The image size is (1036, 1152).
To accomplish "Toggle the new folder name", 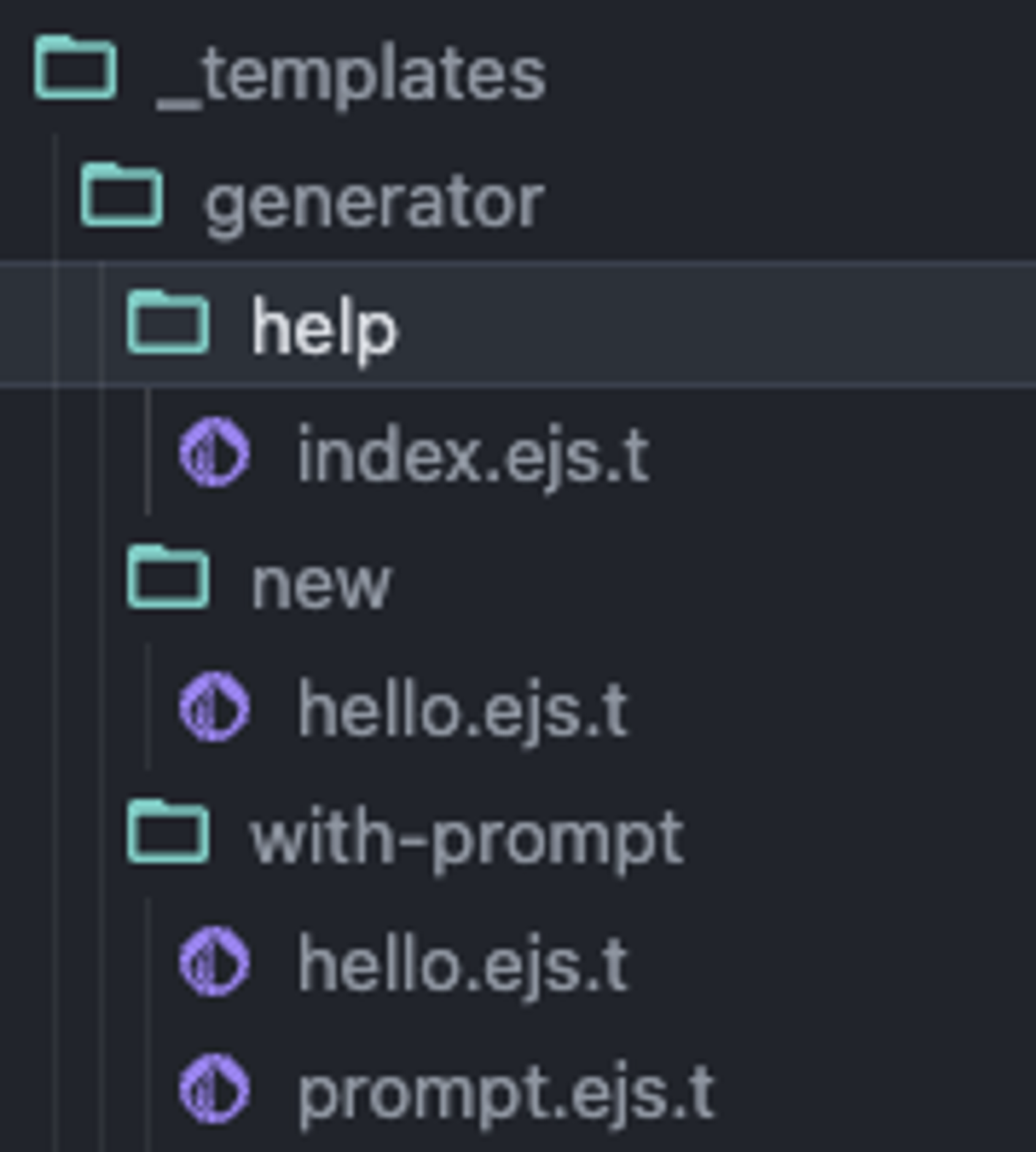I will [321, 584].
